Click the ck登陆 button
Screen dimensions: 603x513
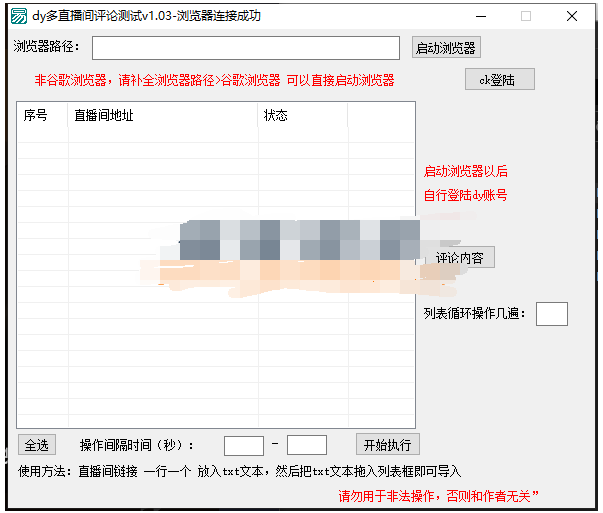[x=499, y=80]
